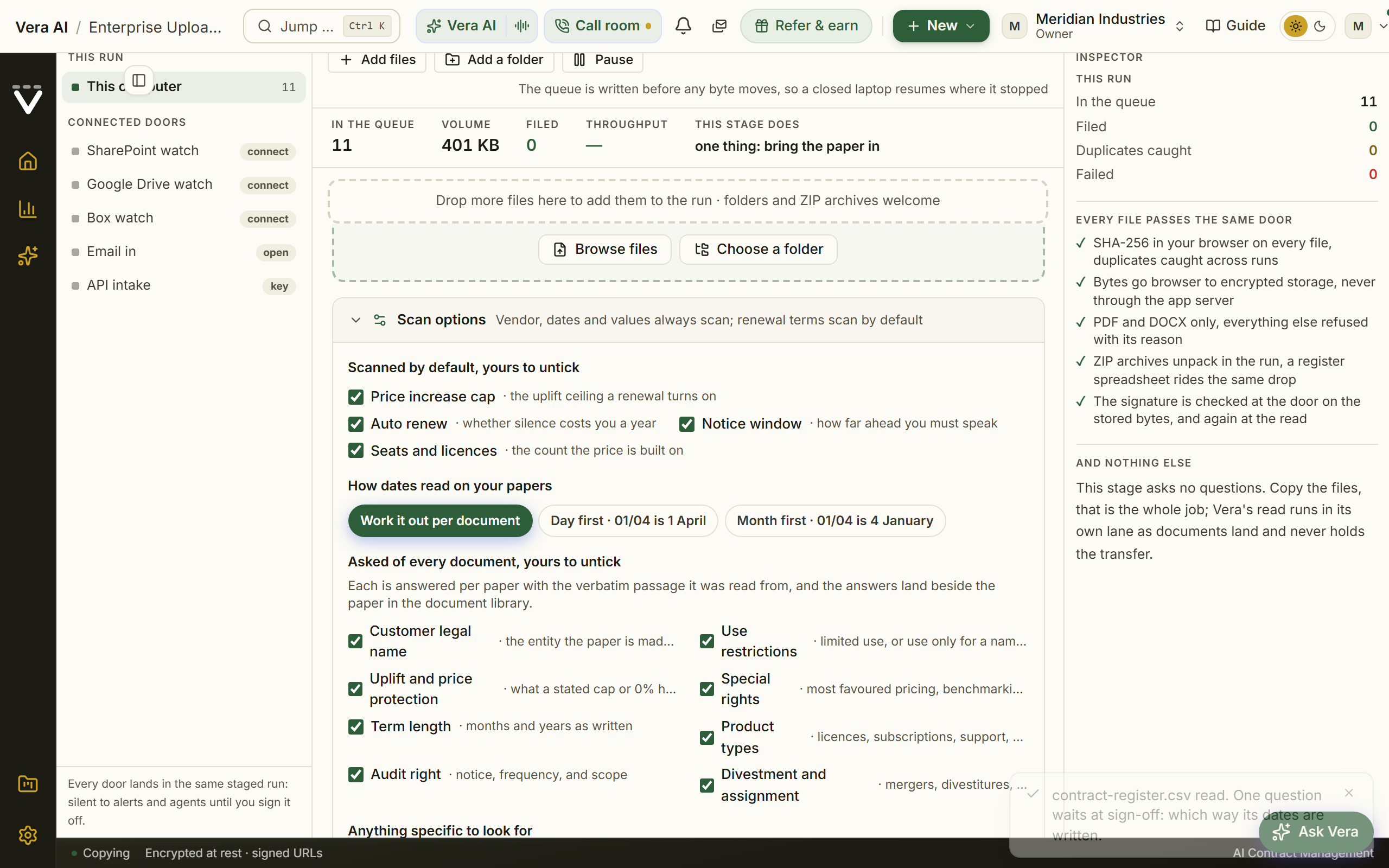Click the Copying status bar entry
This screenshot has width=1389, height=868.
coord(100,853)
